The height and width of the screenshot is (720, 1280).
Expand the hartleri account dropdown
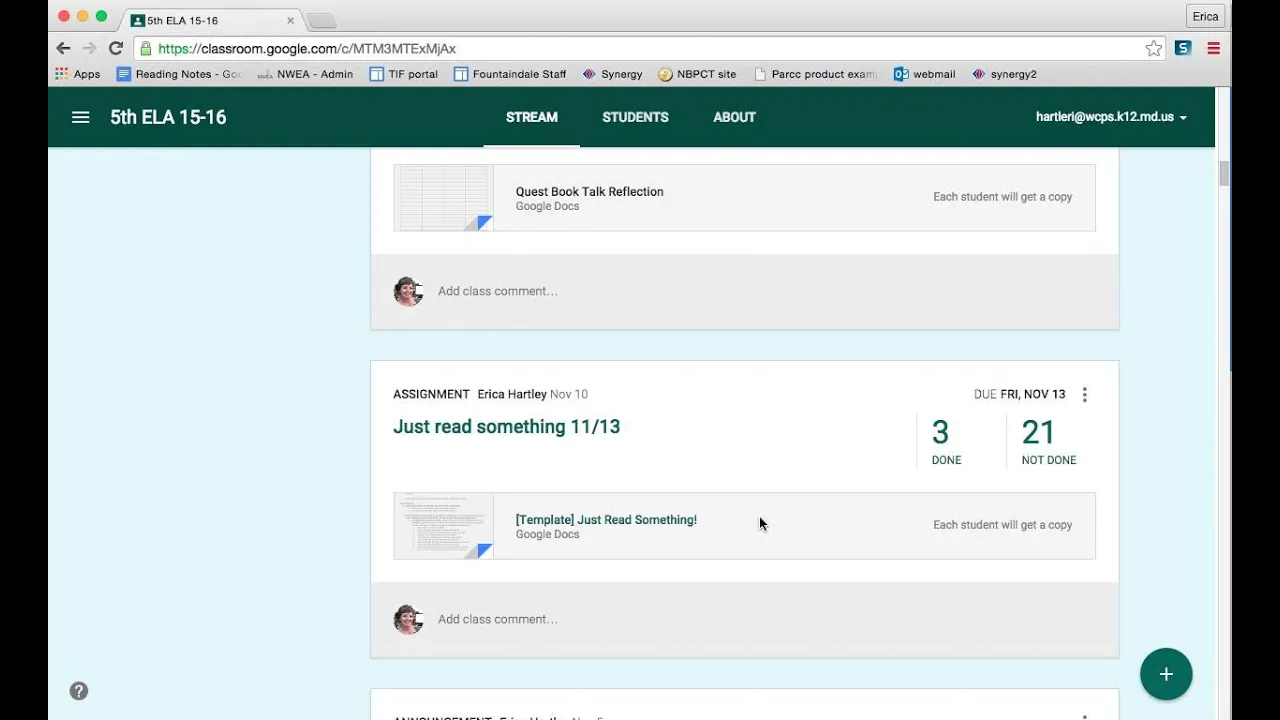(1111, 117)
